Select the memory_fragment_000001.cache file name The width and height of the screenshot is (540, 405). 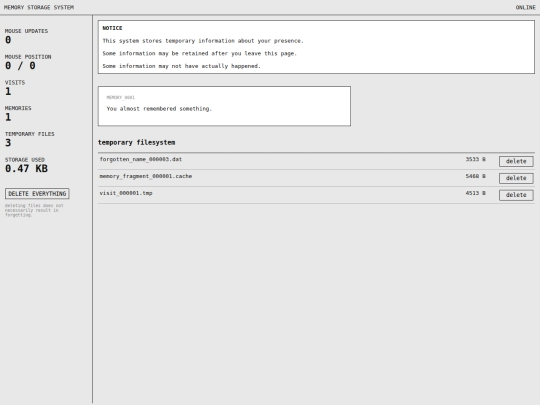(146, 176)
